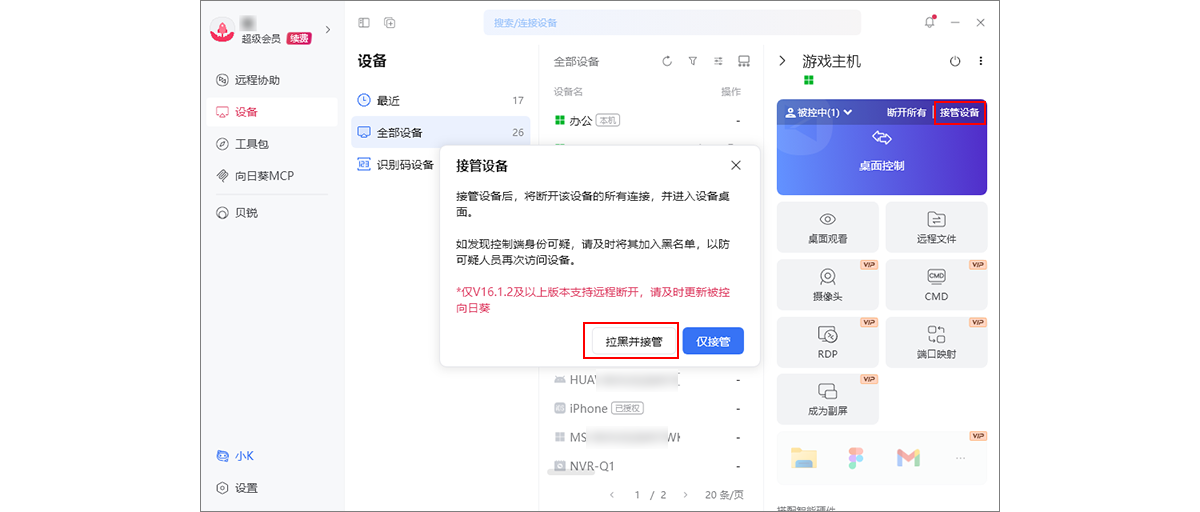Refresh the device list
The width and height of the screenshot is (1200, 512).
pyautogui.click(x=667, y=61)
